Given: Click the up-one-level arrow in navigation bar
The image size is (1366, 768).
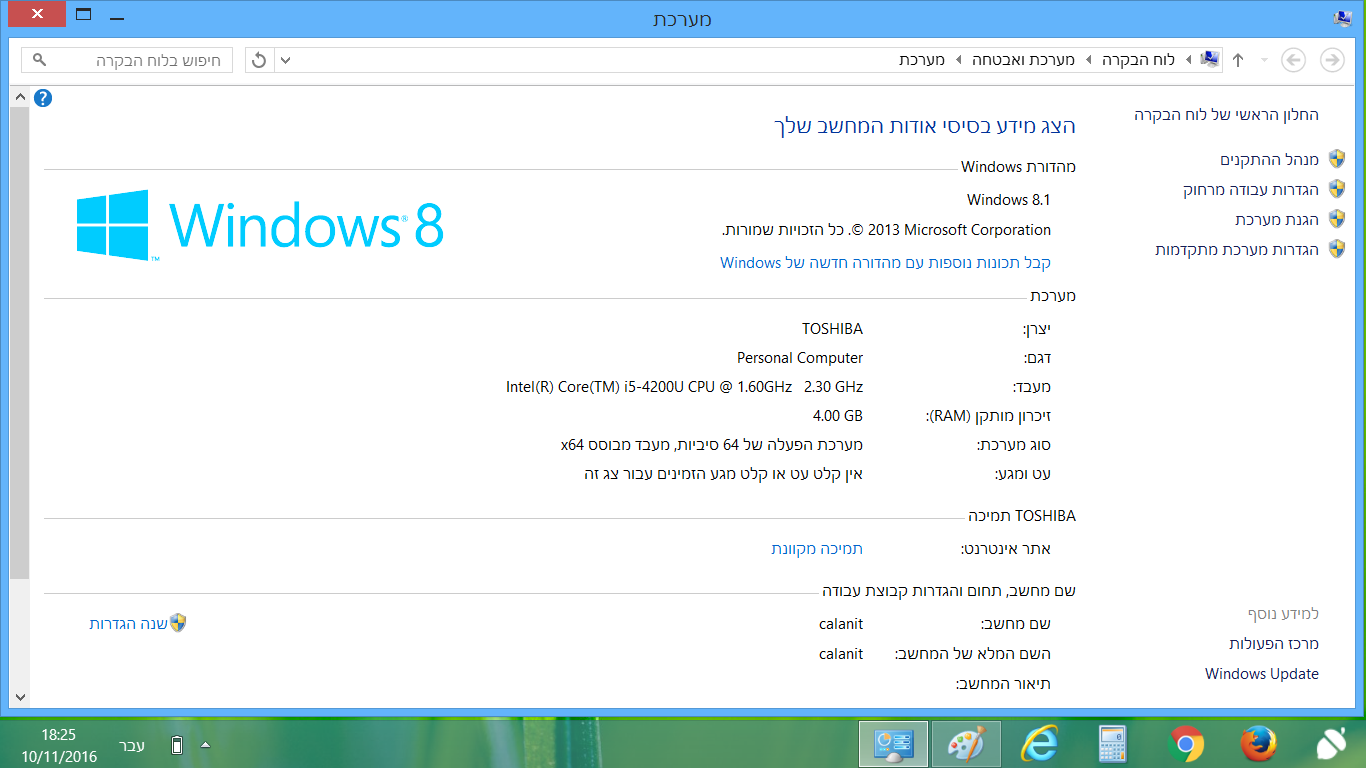Looking at the screenshot, I should point(1238,60).
